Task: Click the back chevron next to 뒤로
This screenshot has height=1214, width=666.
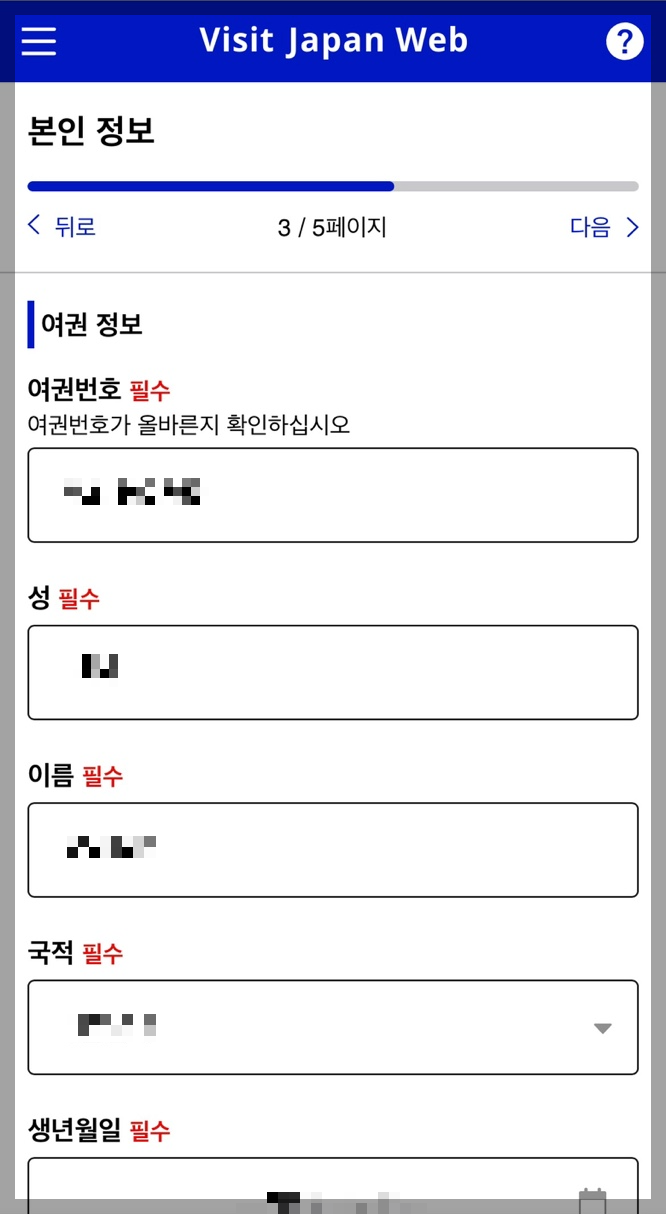Action: tap(31, 226)
